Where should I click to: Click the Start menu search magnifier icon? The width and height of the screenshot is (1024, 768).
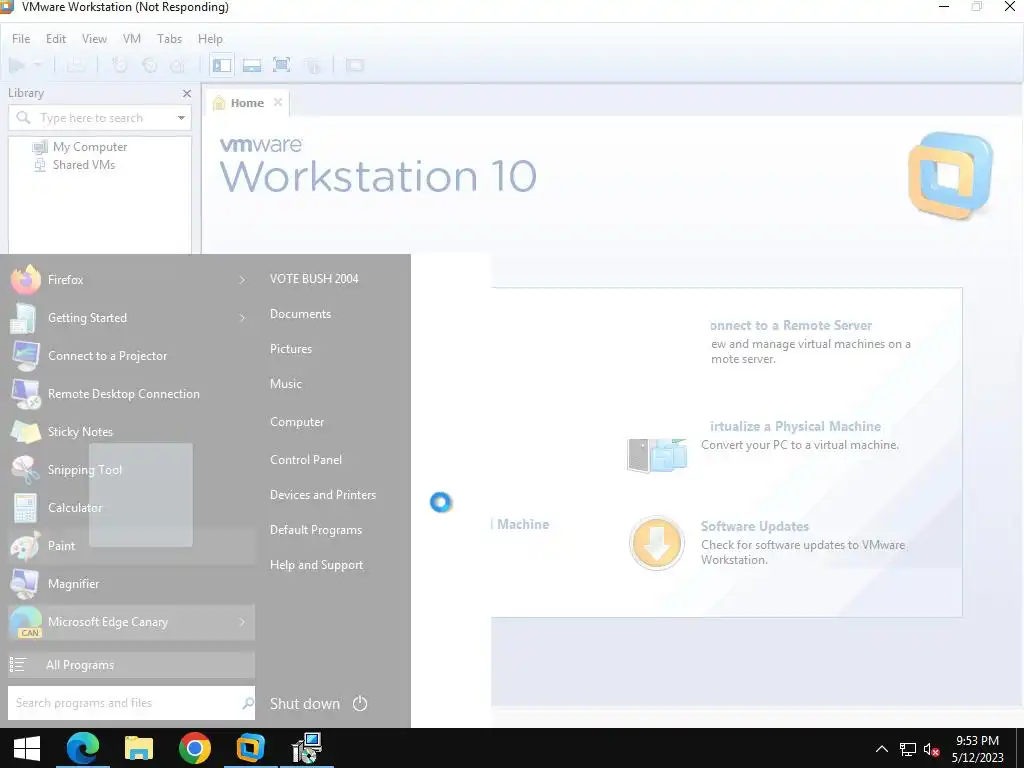pos(248,703)
